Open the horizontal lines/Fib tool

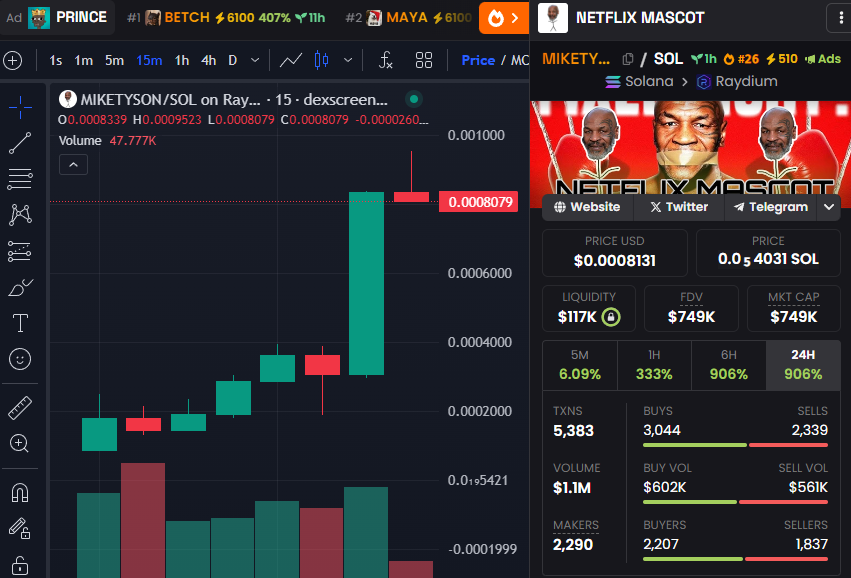pyautogui.click(x=20, y=179)
